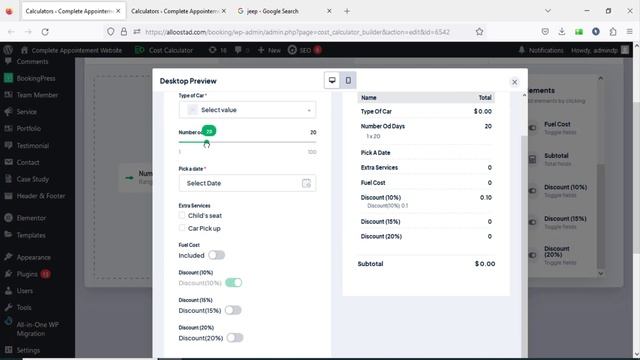Click Howdy, admin profile link
The image size is (640, 360).
pyautogui.click(x=600, y=50)
